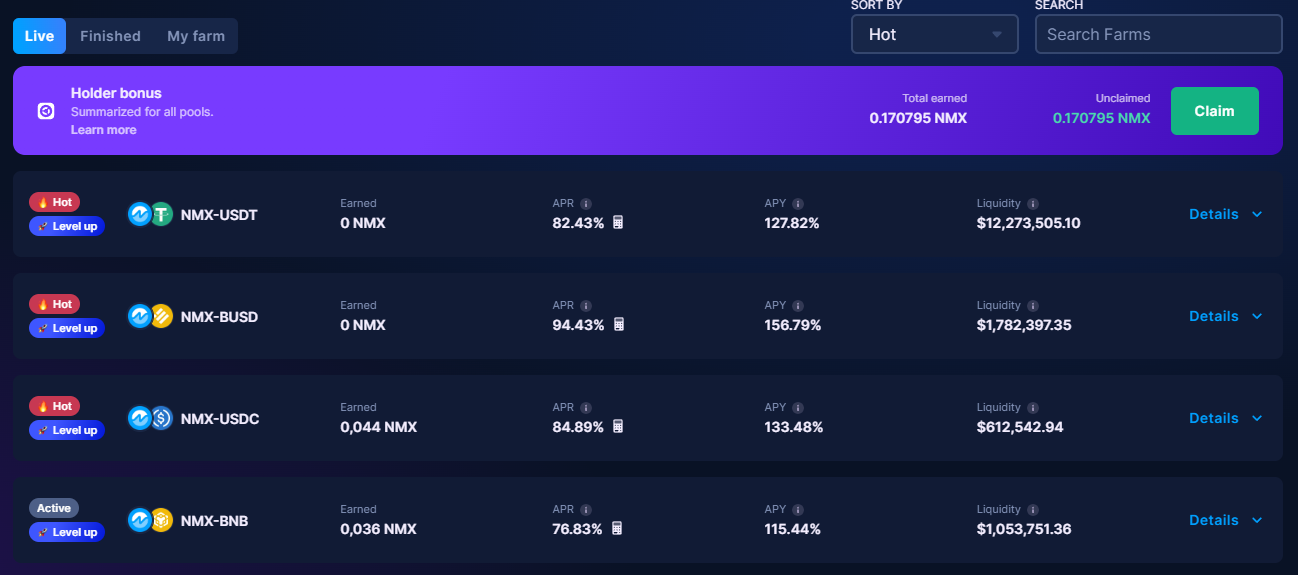Click Liquidity info icon in NMX-USDC row
Viewport: 1298px width, 575px height.
coord(1033,408)
